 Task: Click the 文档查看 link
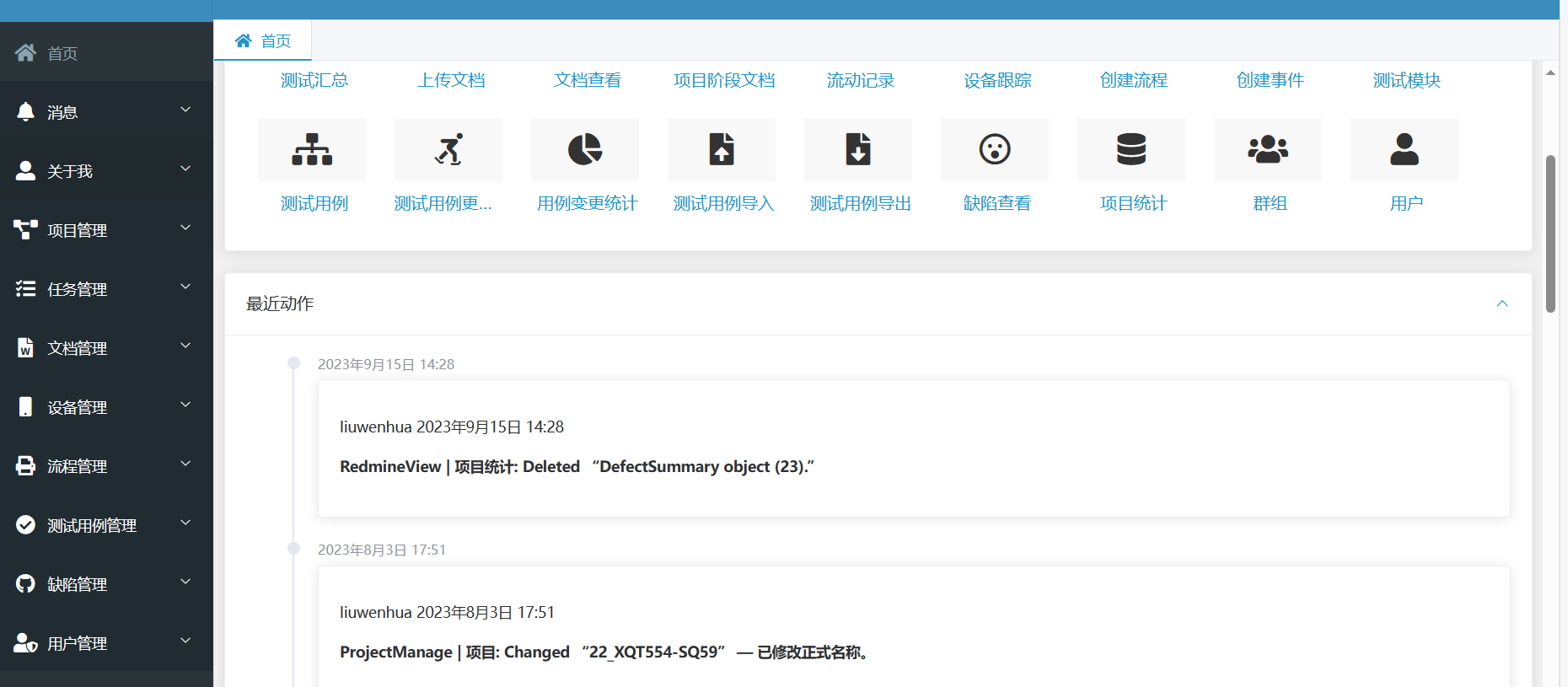(588, 80)
